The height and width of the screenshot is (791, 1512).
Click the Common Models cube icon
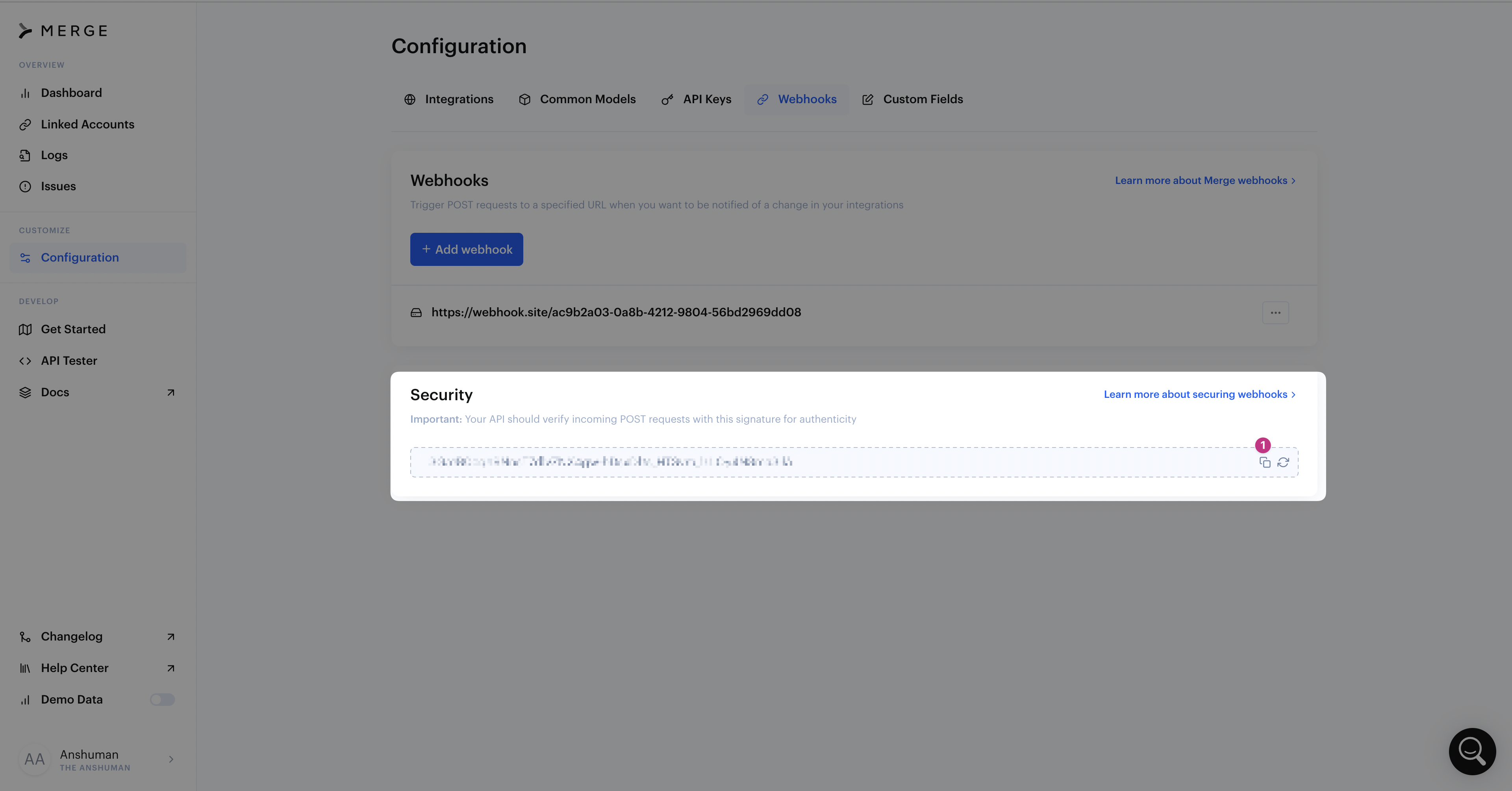point(525,100)
